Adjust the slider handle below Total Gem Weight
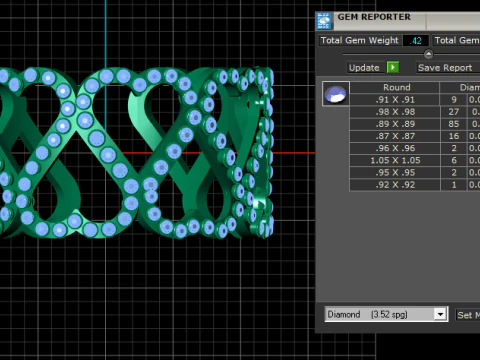Viewport: 480px width, 360px height. pos(428,54)
